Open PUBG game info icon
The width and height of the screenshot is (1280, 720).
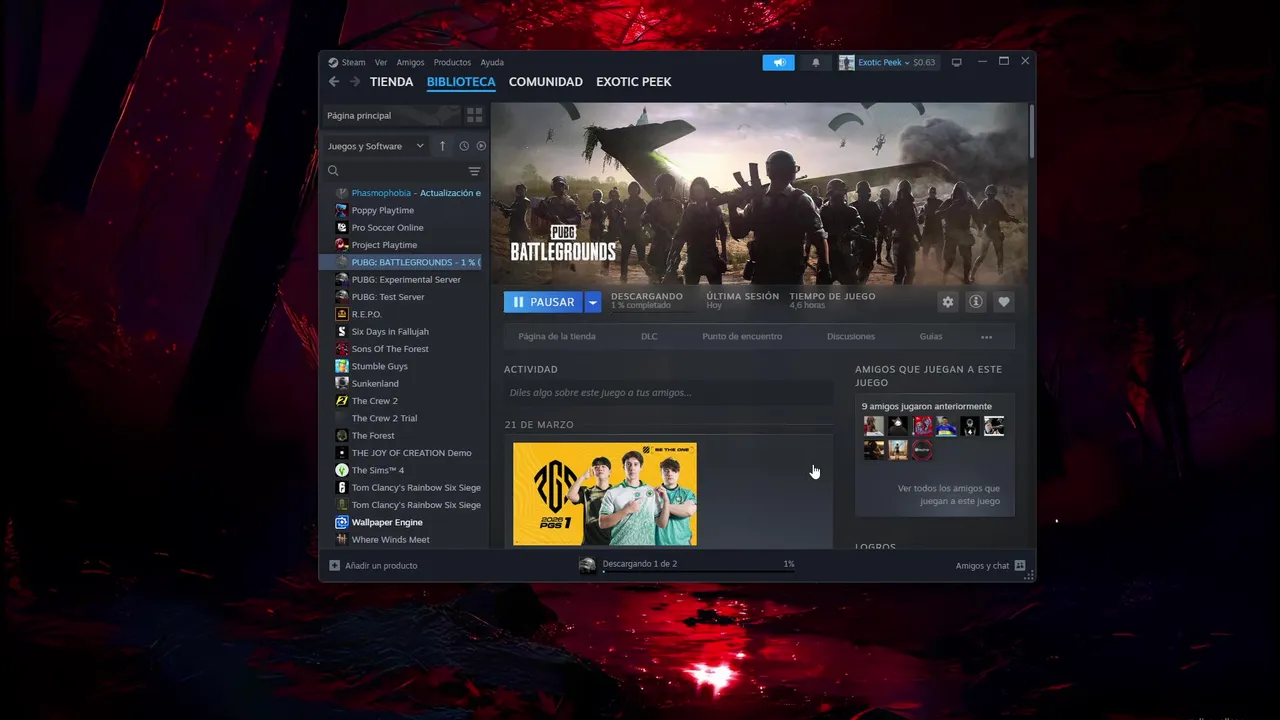click(x=976, y=302)
